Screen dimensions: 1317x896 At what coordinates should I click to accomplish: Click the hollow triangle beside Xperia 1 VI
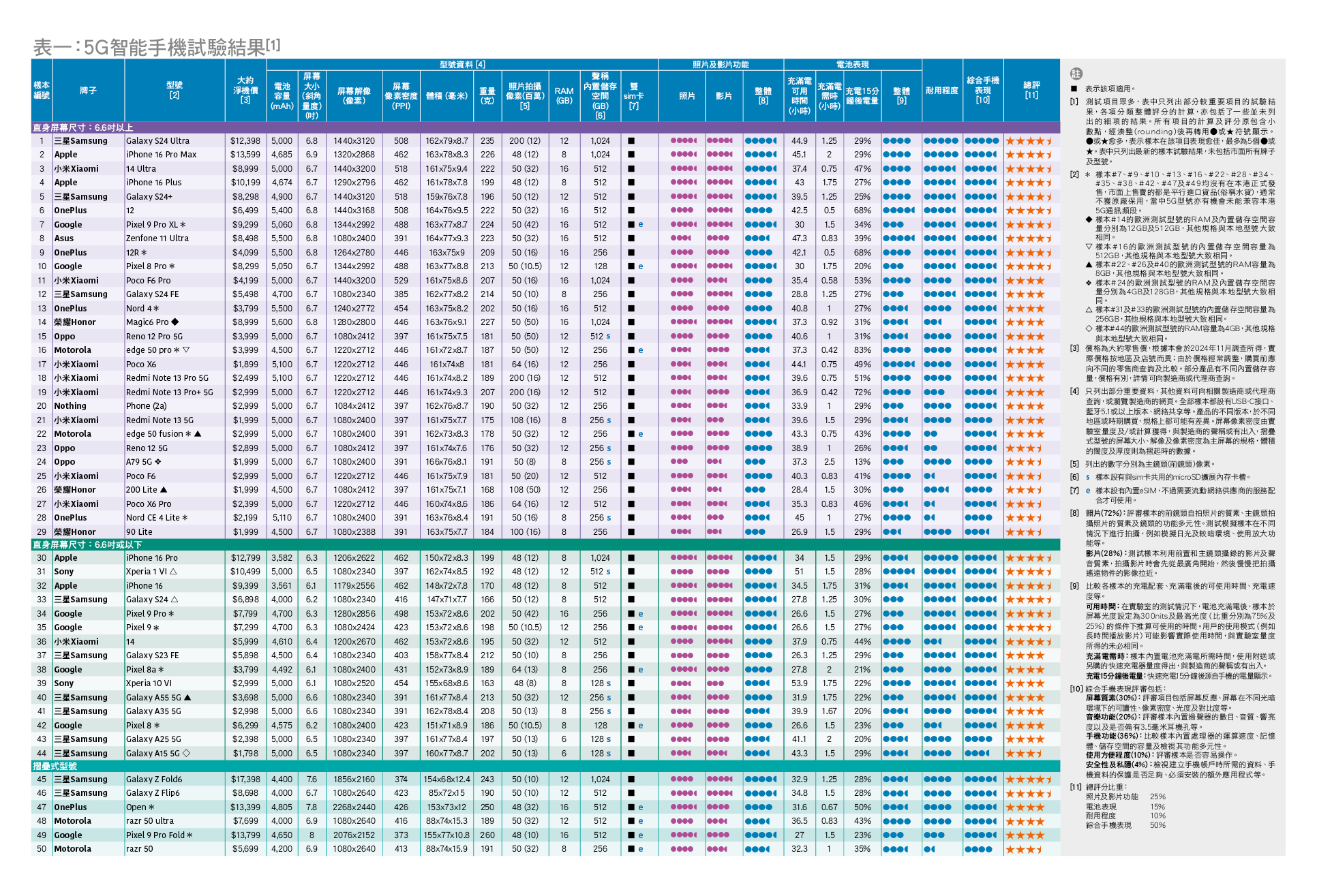(x=173, y=572)
